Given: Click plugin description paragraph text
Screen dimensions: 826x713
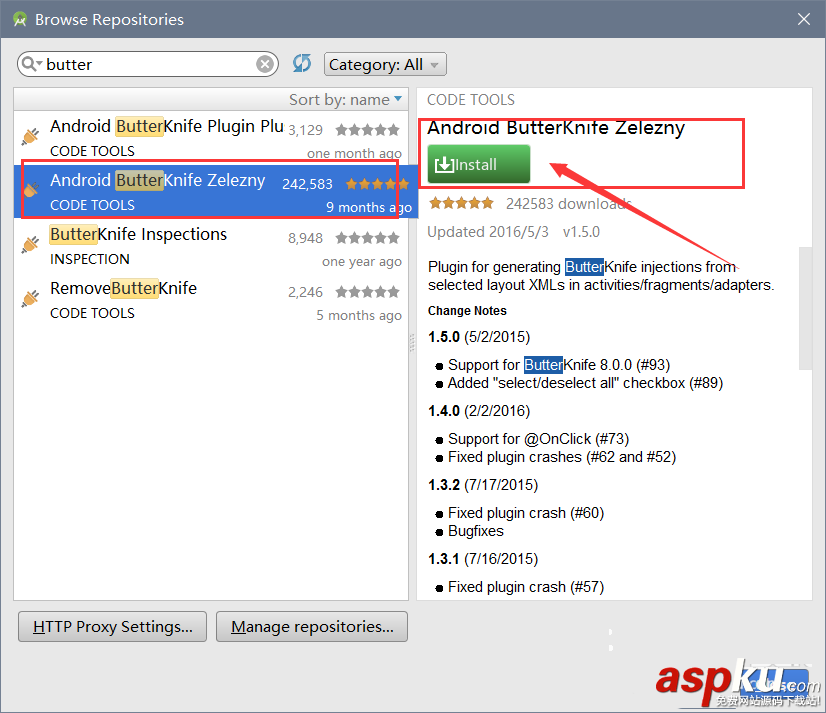Looking at the screenshot, I should [601, 276].
